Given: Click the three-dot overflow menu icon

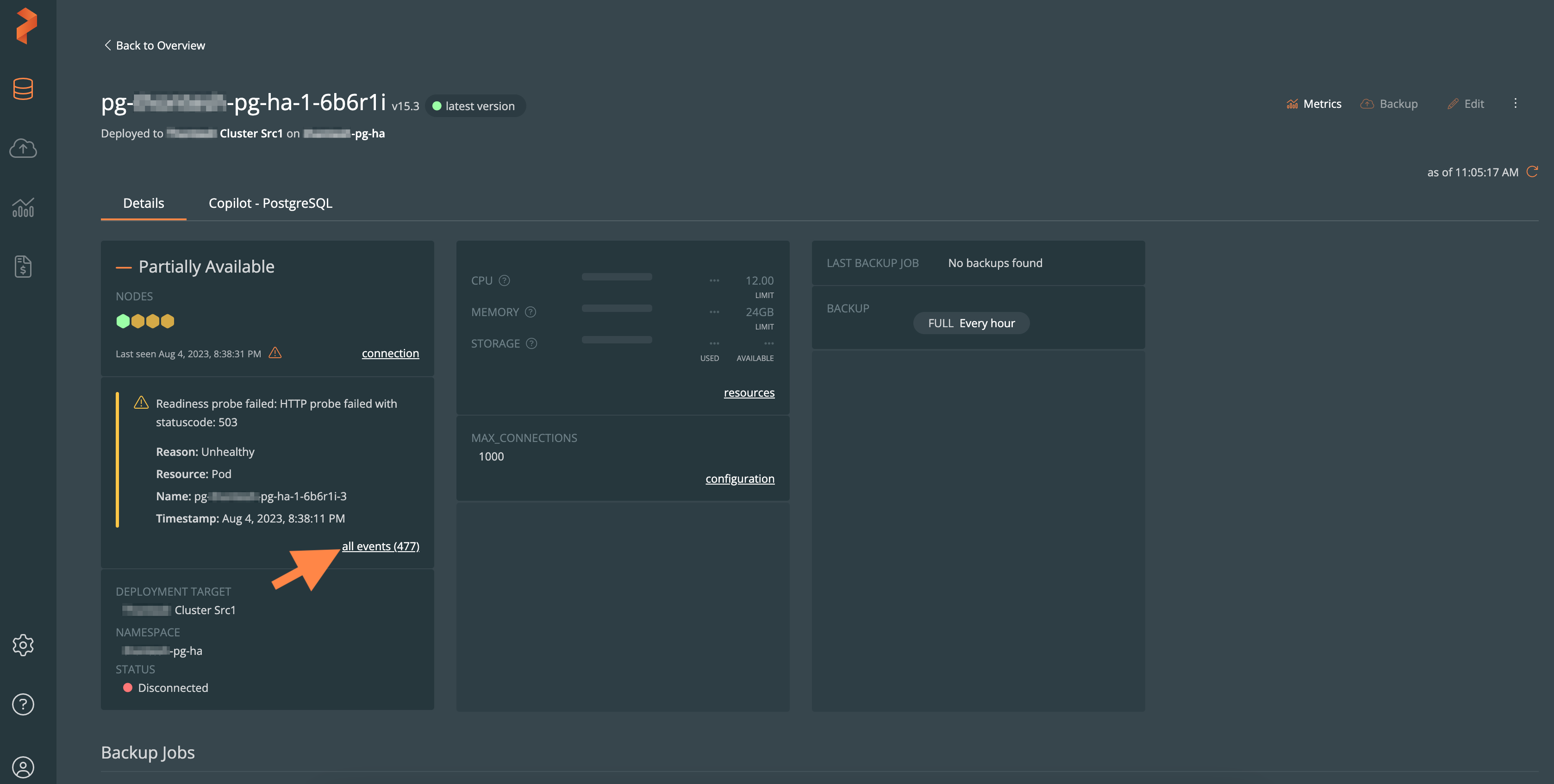Looking at the screenshot, I should click(x=1515, y=104).
